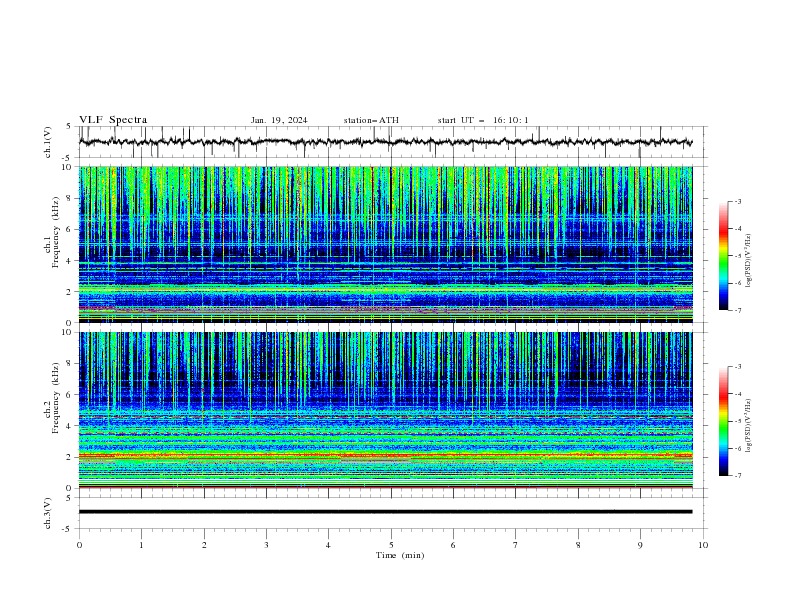This screenshot has width=792, height=612.
Task: Click the ch.2 color bar "-7" label
Action: click(x=738, y=475)
